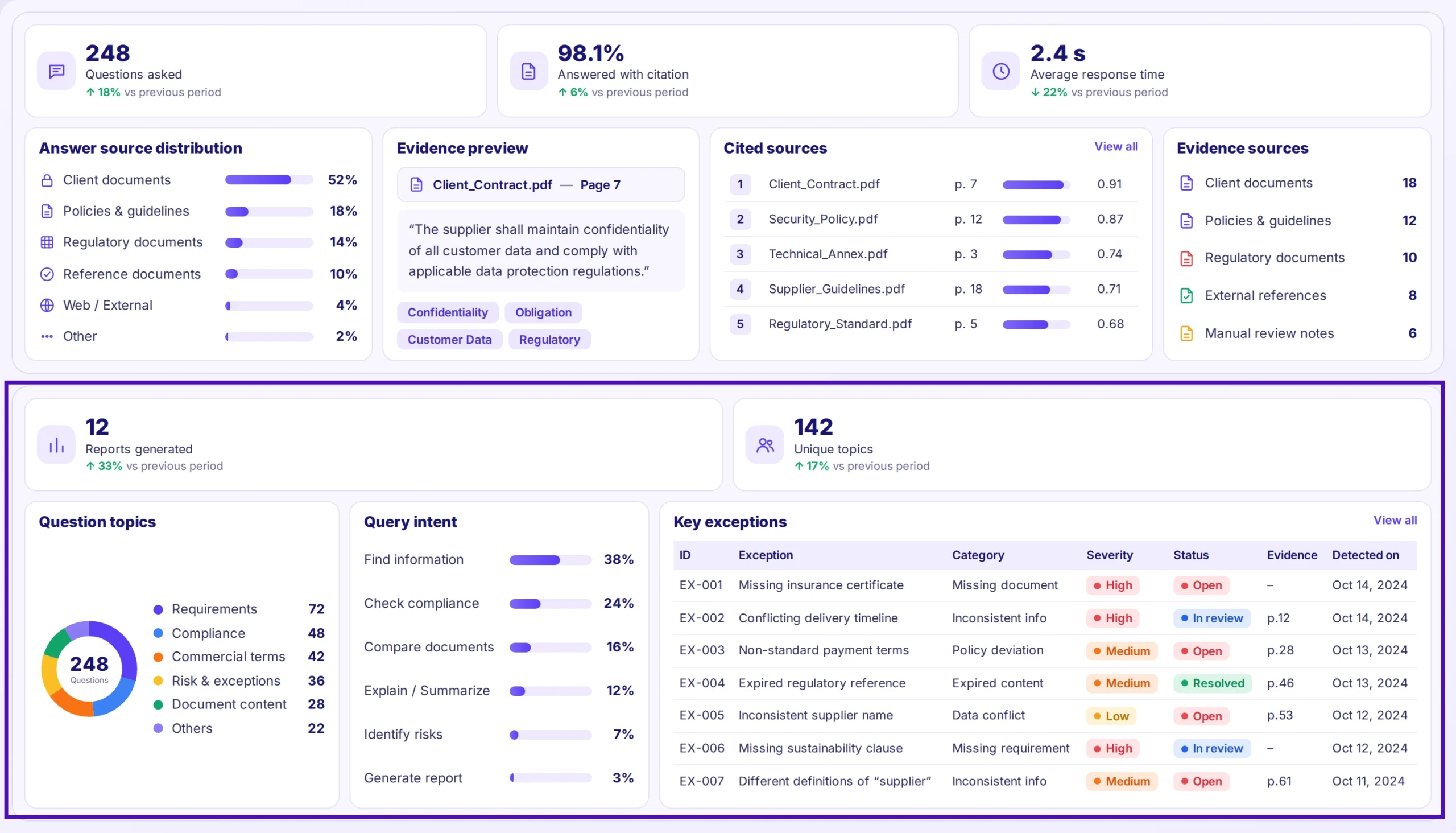Click the Low severity badge for EX-005
This screenshot has height=833, width=1456.
(1111, 716)
